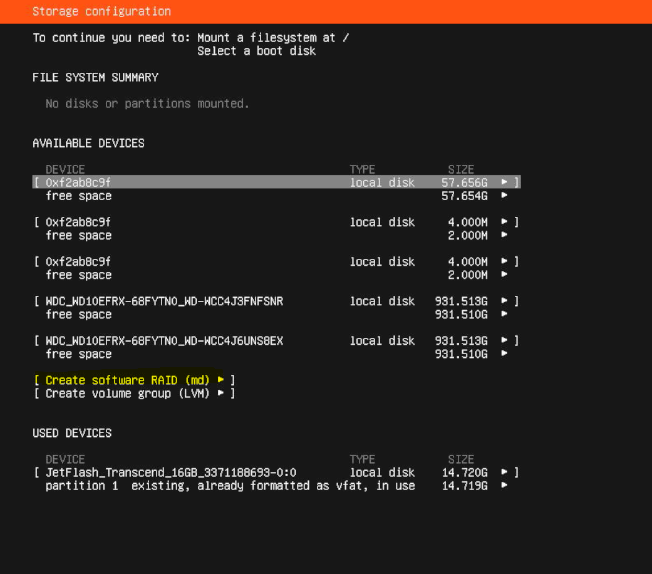The image size is (652, 574).
Task: Click the 931.510G arrow under WCC4J3FNFSNR
Action: 505,314
